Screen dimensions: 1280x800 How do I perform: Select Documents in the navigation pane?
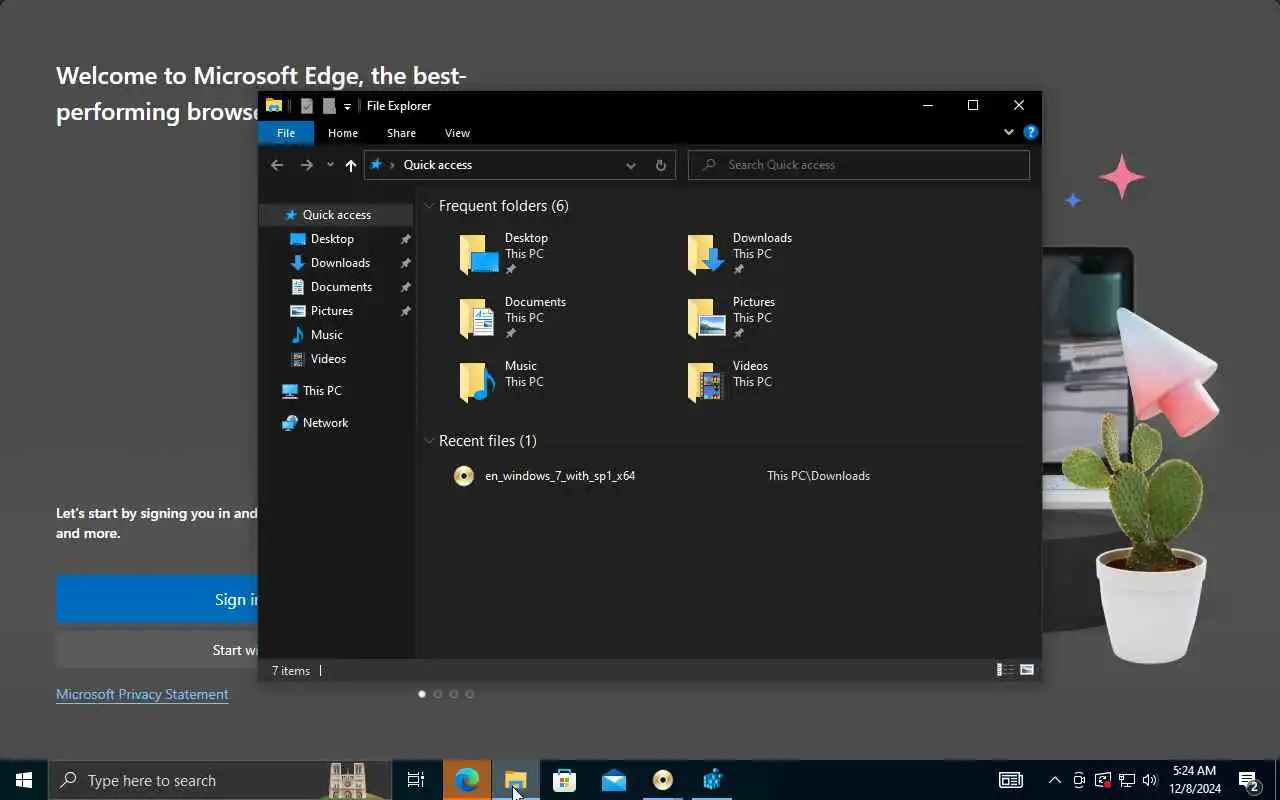(x=341, y=287)
